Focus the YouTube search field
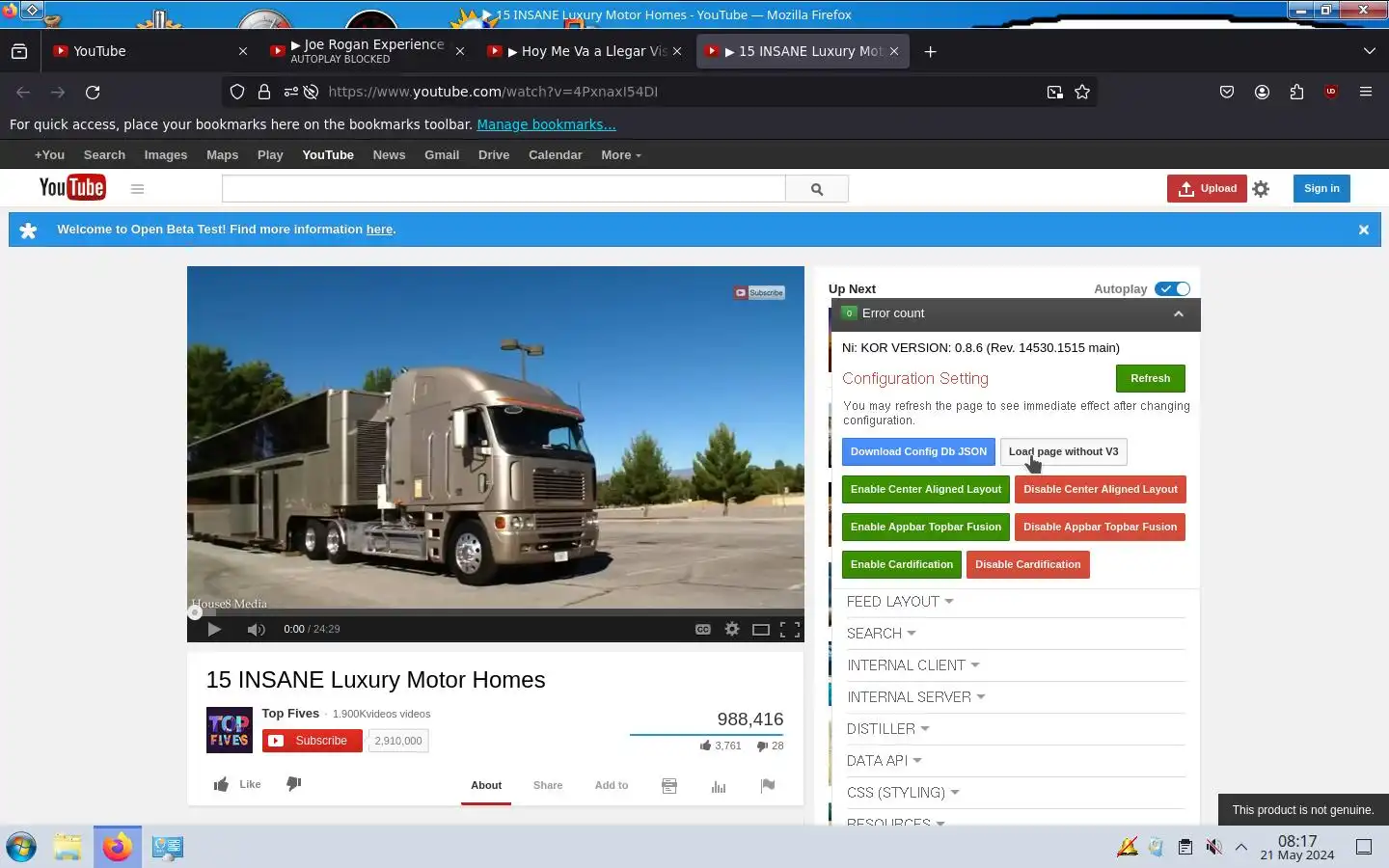Viewport: 1389px width, 868px height. coord(504,189)
